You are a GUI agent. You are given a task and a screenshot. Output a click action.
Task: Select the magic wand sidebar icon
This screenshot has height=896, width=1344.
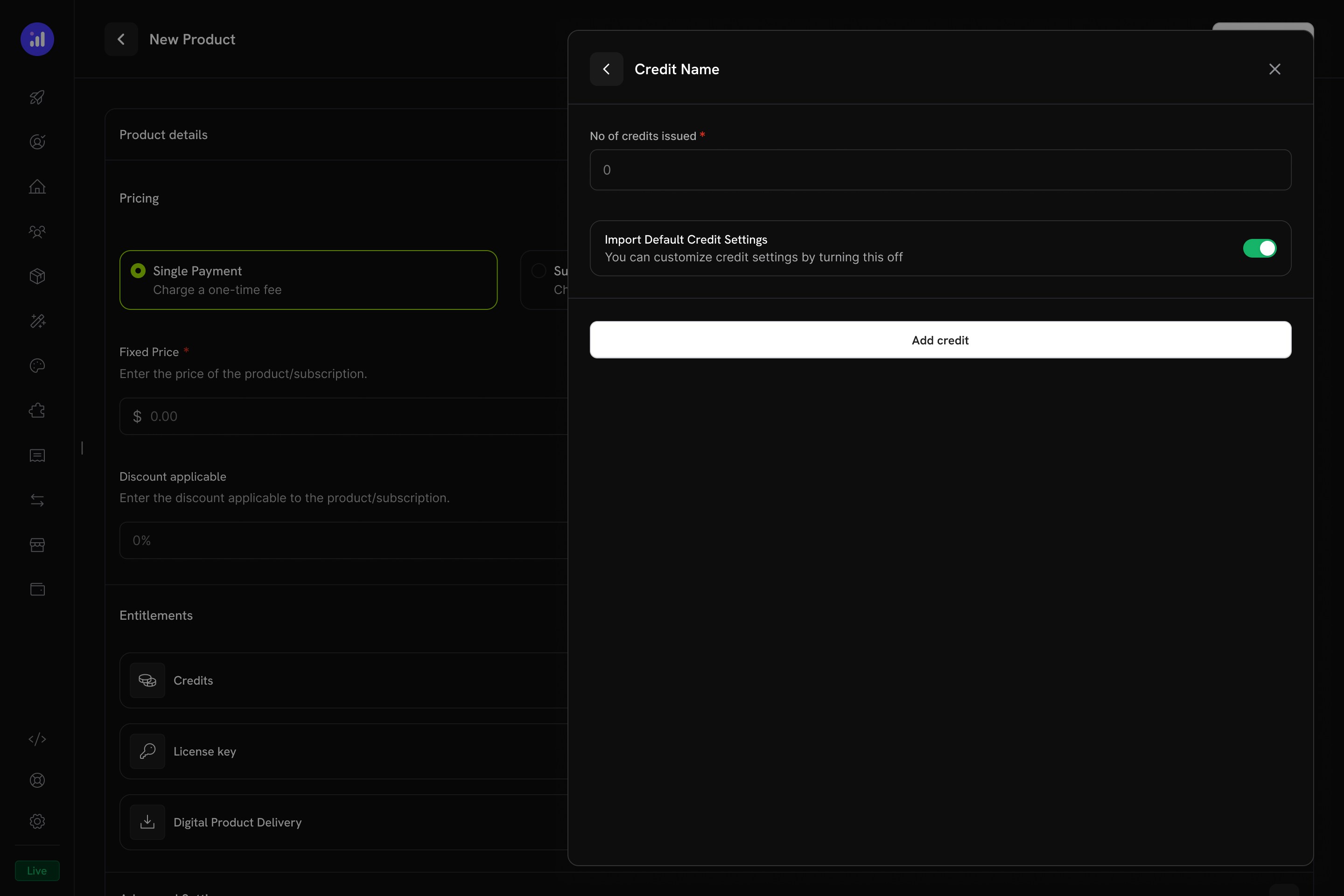[37, 321]
